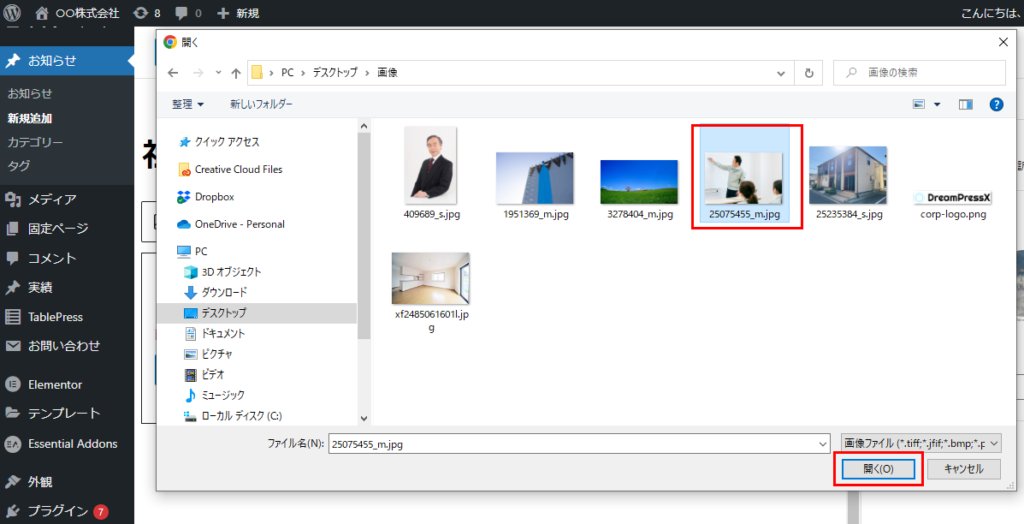Open the view mode options dropdown arrow
Image resolution: width=1024 pixels, height=524 pixels.
937,104
